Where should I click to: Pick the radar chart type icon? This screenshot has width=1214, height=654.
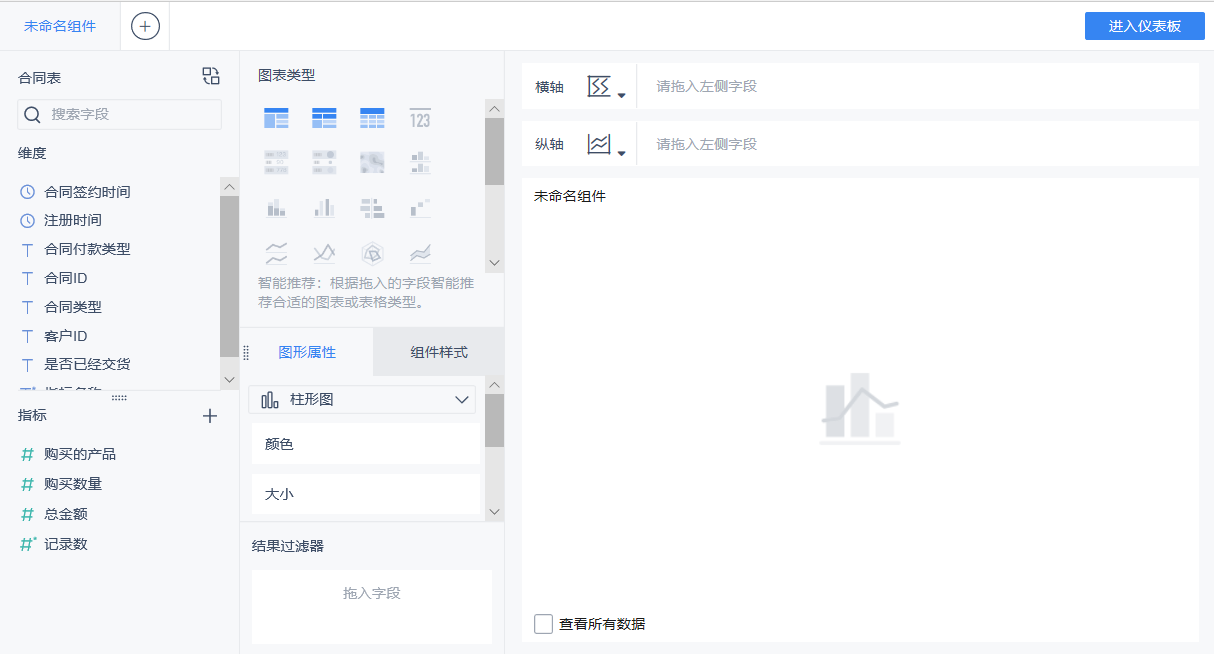tap(372, 253)
